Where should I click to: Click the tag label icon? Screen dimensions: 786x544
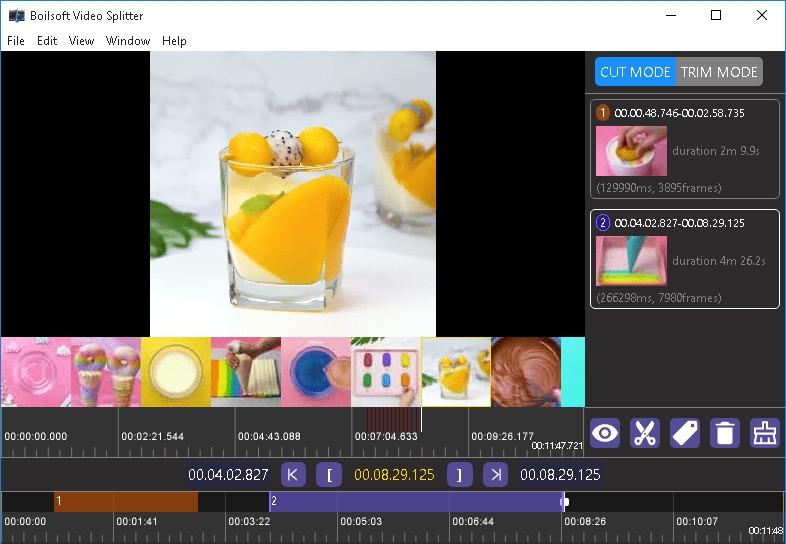(685, 433)
